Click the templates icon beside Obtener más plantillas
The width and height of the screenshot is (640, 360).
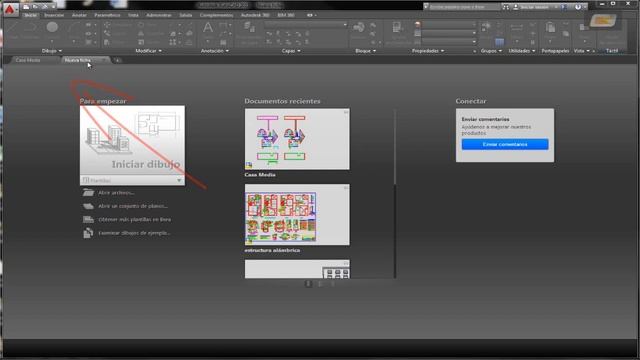(88, 220)
